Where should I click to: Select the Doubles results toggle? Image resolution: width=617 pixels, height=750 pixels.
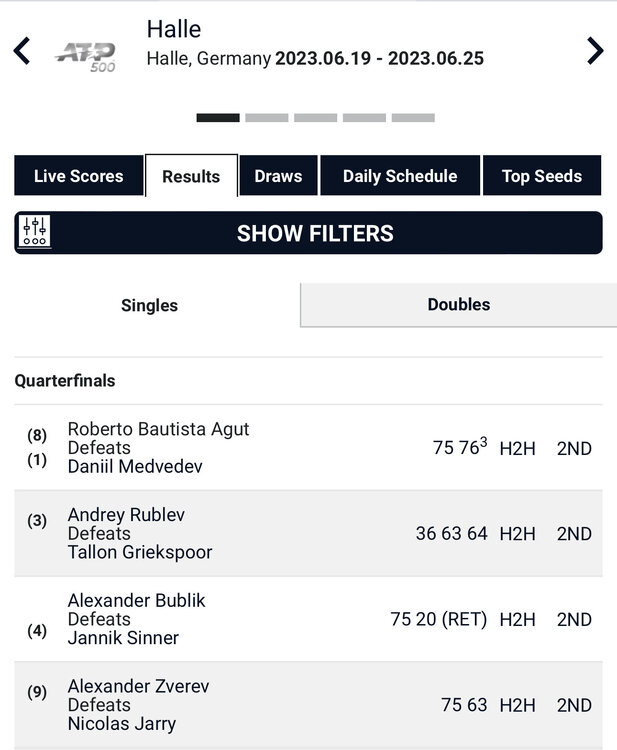click(x=458, y=305)
